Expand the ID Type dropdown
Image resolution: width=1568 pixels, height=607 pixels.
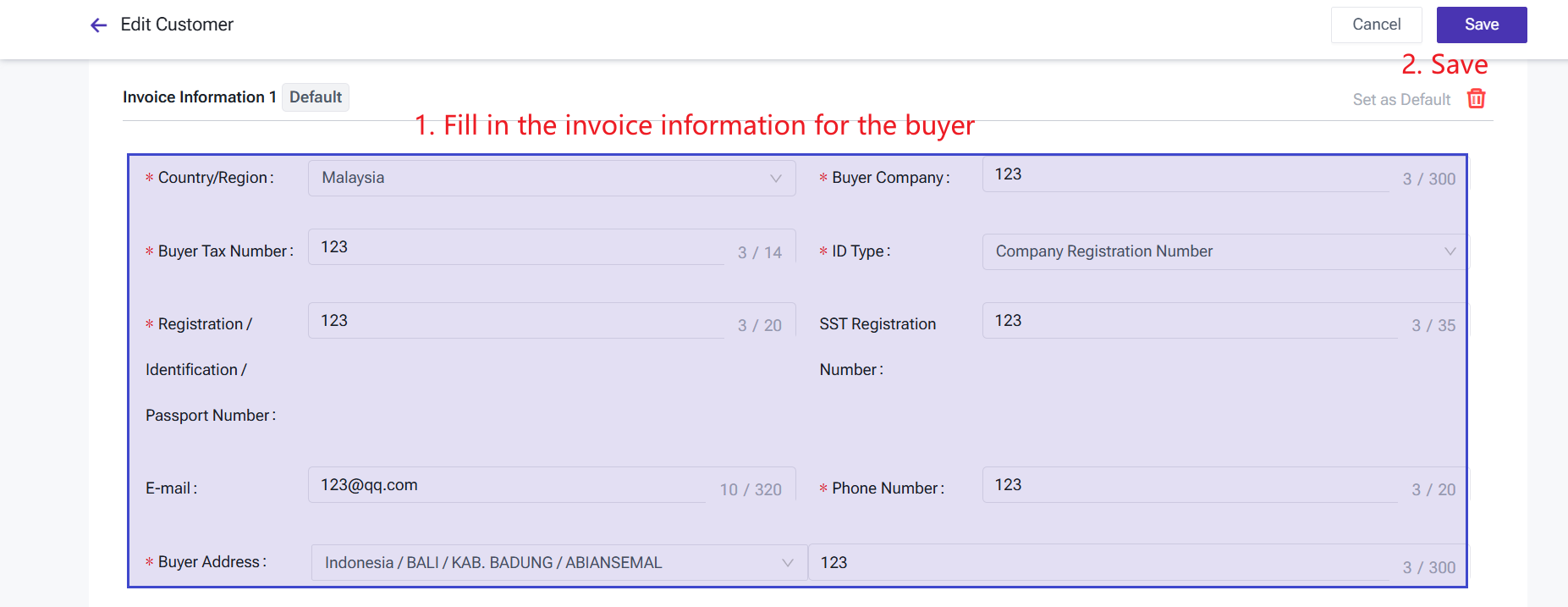tap(1210, 251)
